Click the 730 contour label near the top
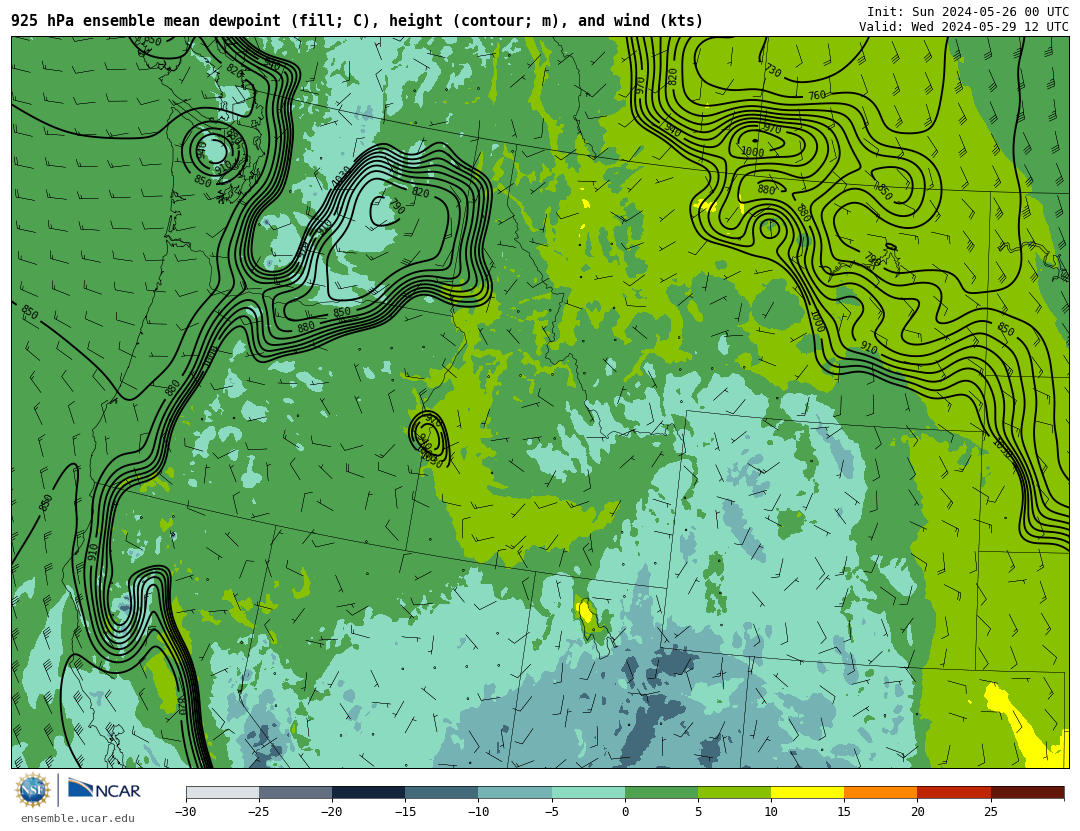 773,70
